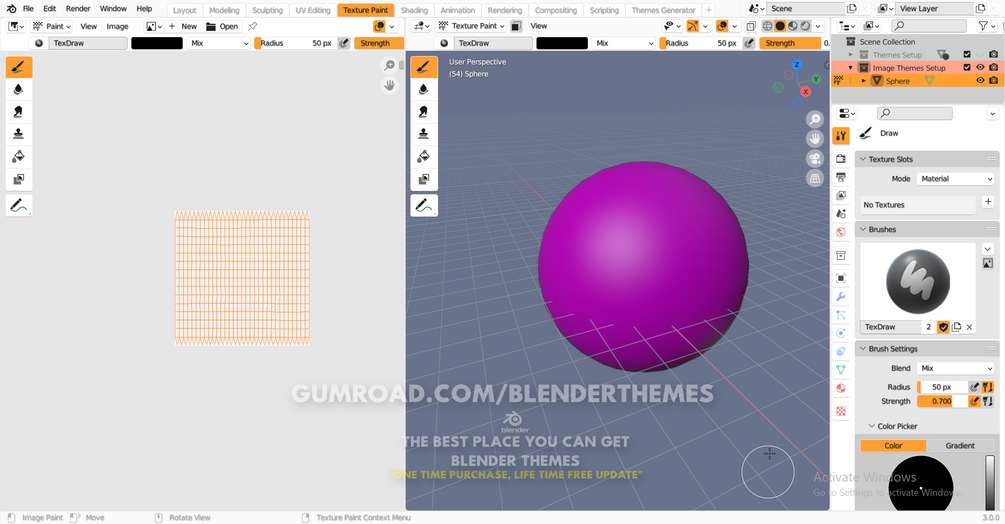The width and height of the screenshot is (1005, 524).
Task: Switch perspective/orthographic grid icon in viewport
Action: (x=815, y=179)
